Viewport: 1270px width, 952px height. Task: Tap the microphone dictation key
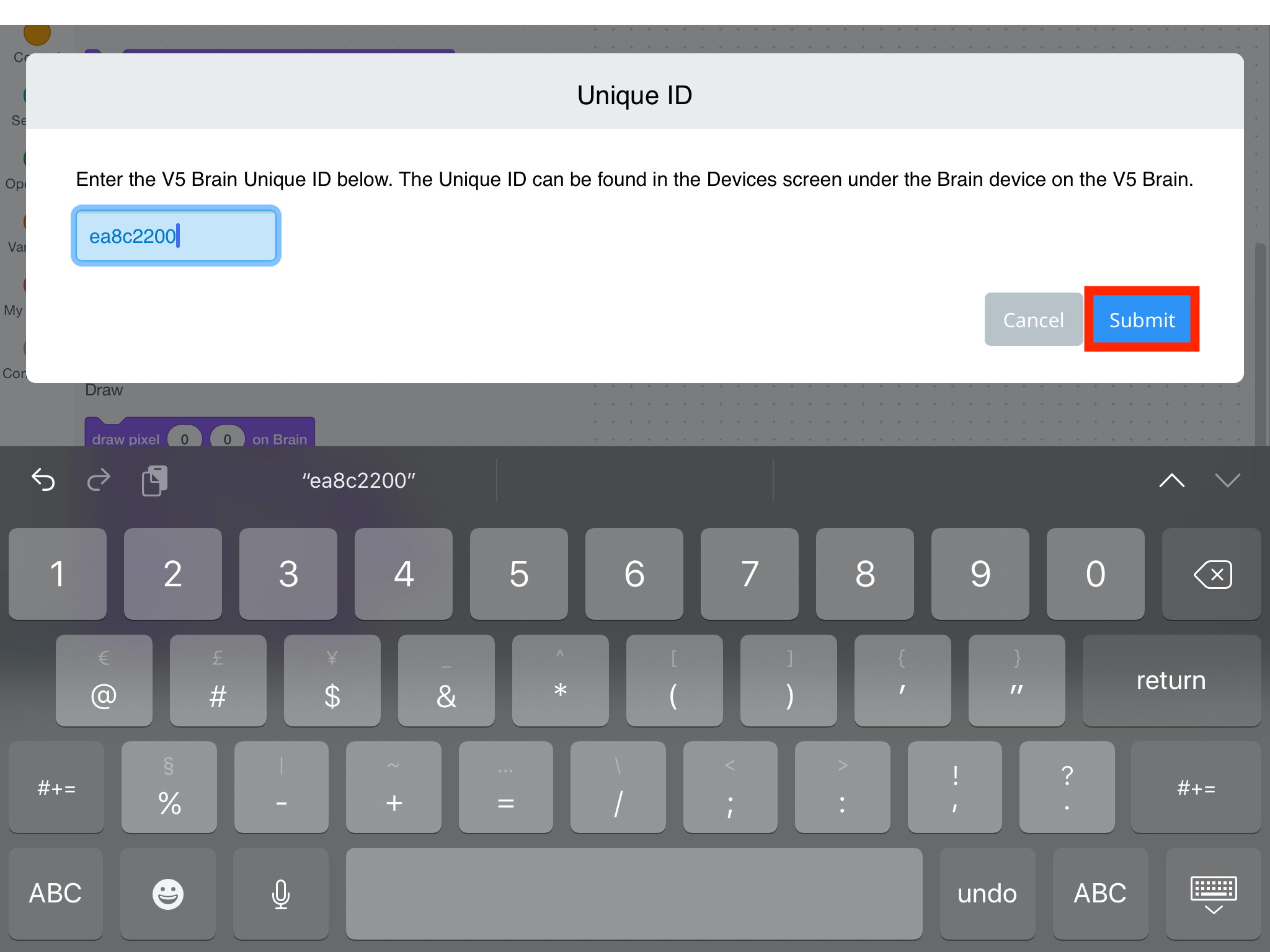[x=281, y=894]
